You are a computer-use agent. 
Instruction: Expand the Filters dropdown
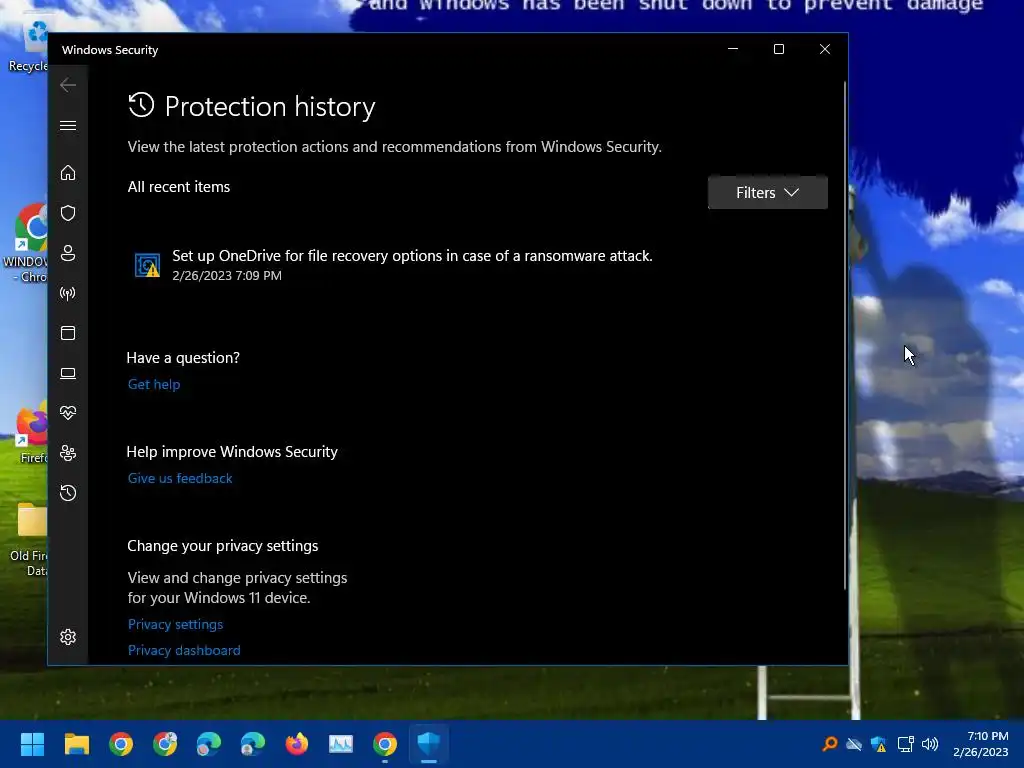(767, 193)
